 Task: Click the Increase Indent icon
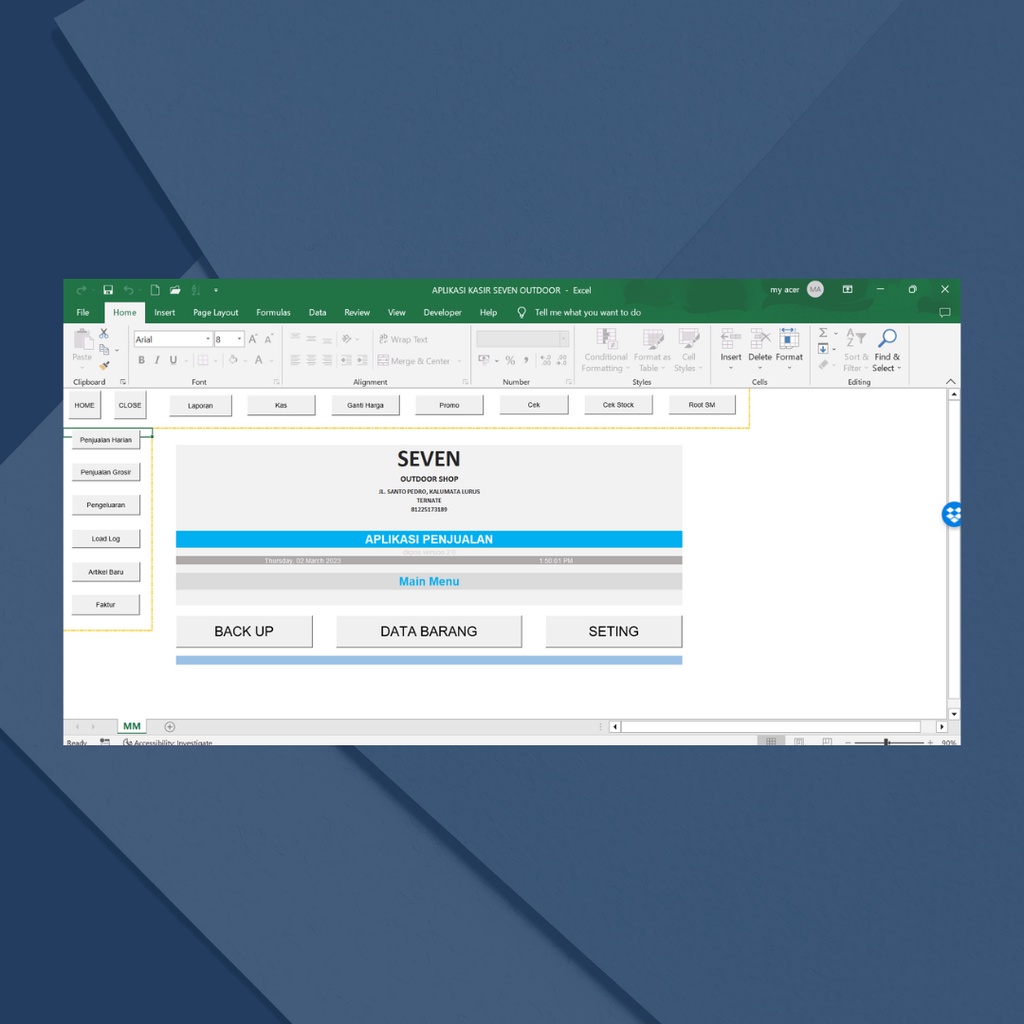coord(362,360)
